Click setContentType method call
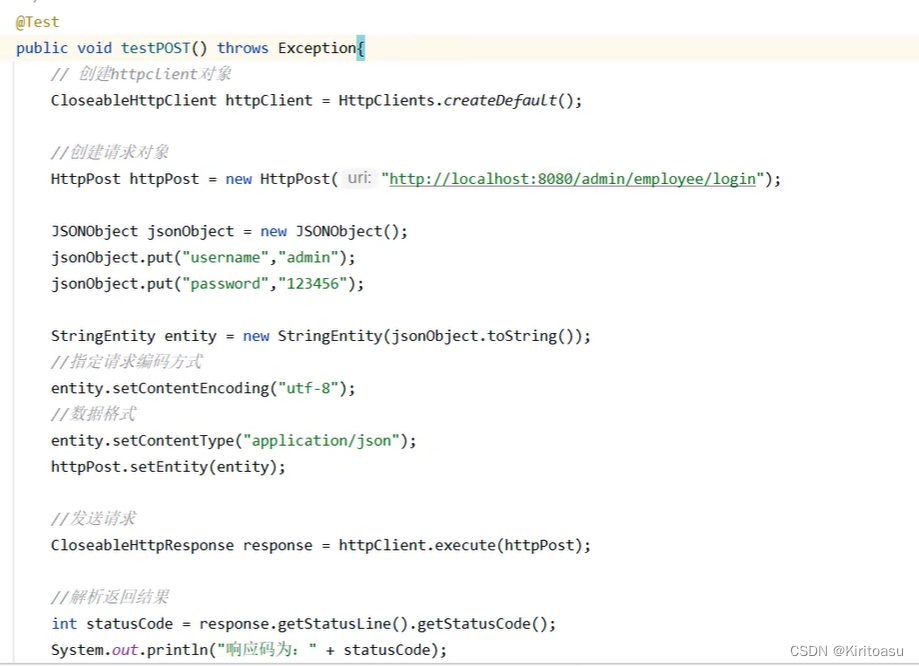 [x=173, y=440]
